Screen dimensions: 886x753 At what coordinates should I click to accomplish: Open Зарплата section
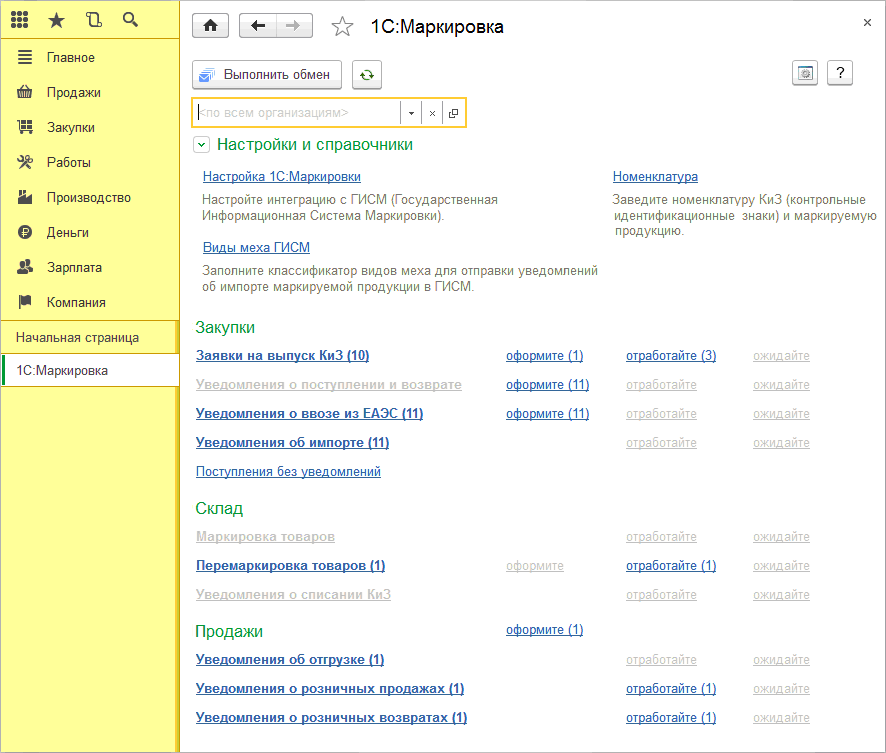tap(90, 268)
